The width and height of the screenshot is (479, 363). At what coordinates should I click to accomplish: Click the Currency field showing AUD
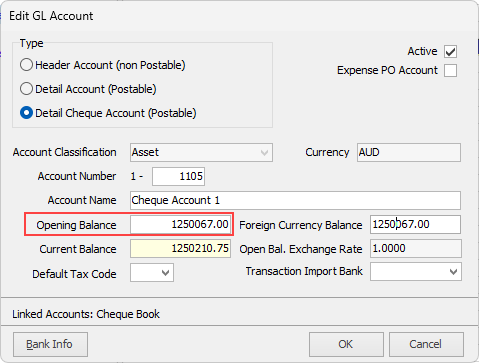point(409,153)
